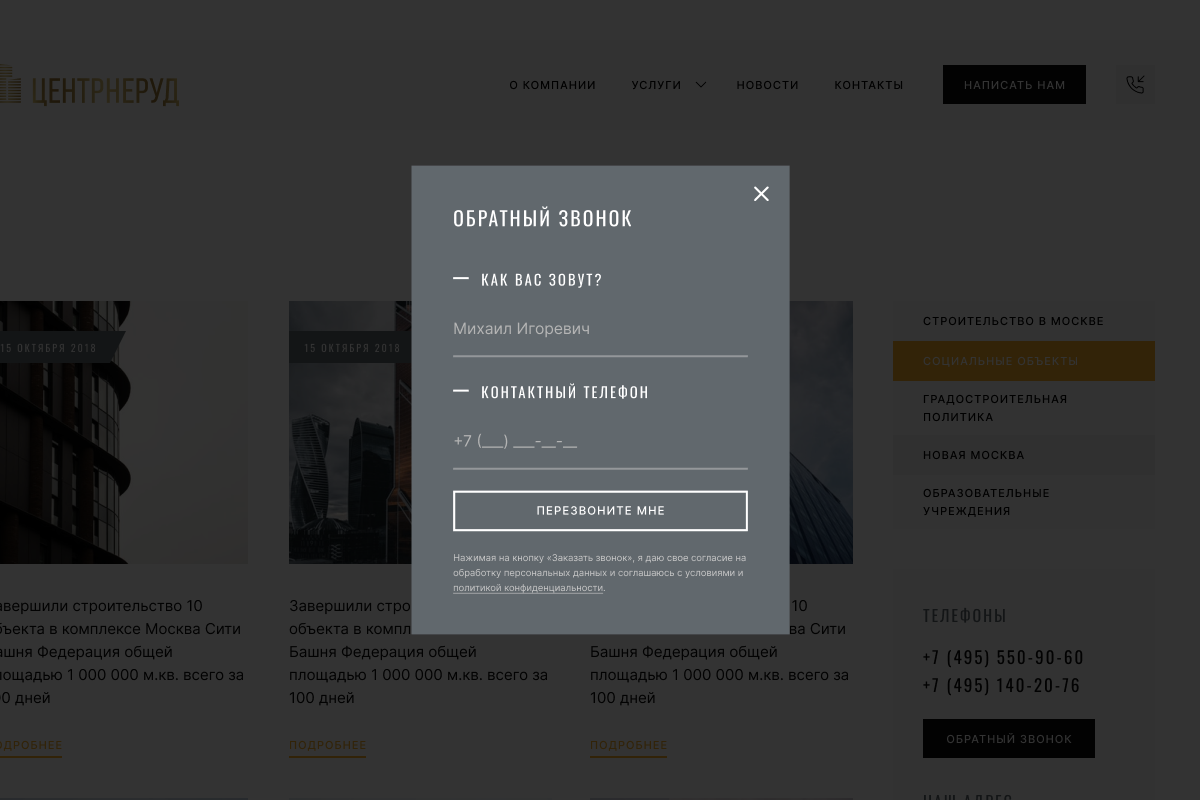The width and height of the screenshot is (1200, 800).
Task: Open Подробнее link under second article
Action: pyautogui.click(x=327, y=746)
